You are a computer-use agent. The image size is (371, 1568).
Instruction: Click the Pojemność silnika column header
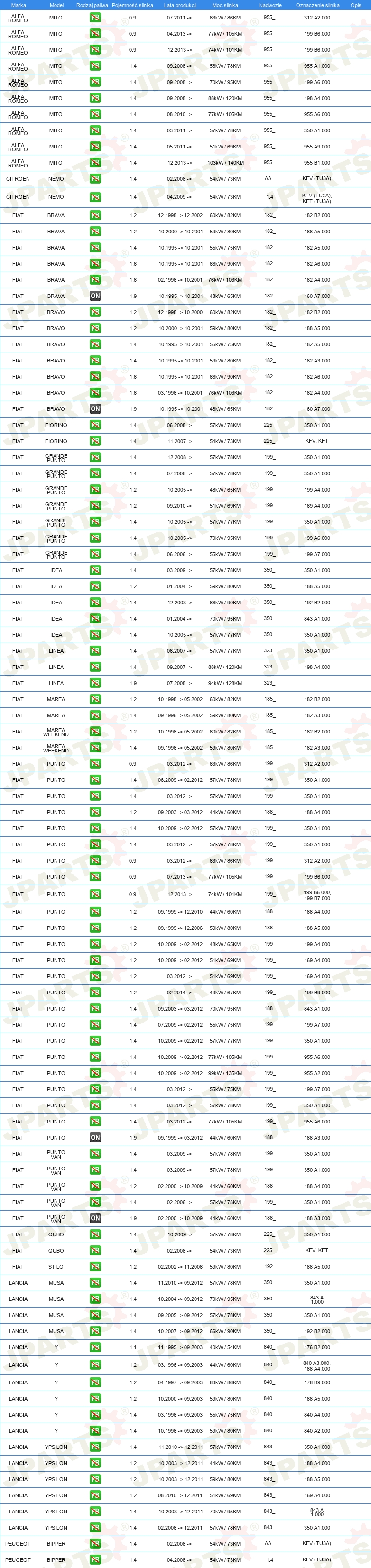click(x=132, y=5)
